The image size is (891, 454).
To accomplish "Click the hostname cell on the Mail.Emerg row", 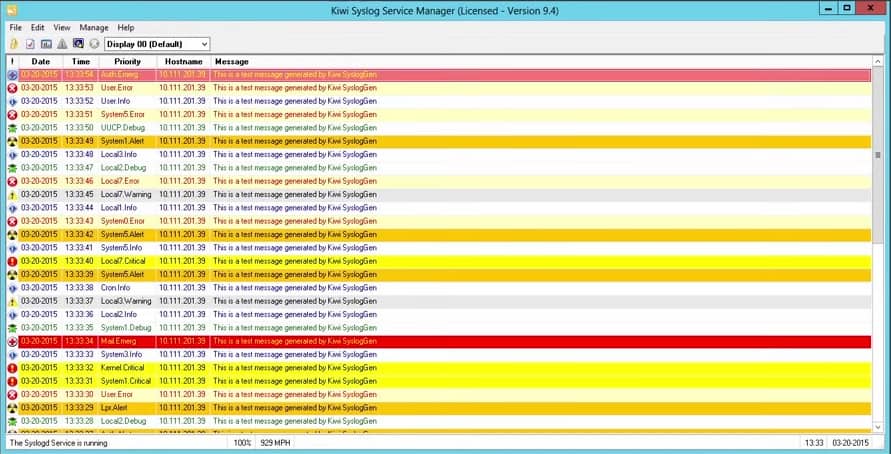I will pyautogui.click(x=182, y=341).
